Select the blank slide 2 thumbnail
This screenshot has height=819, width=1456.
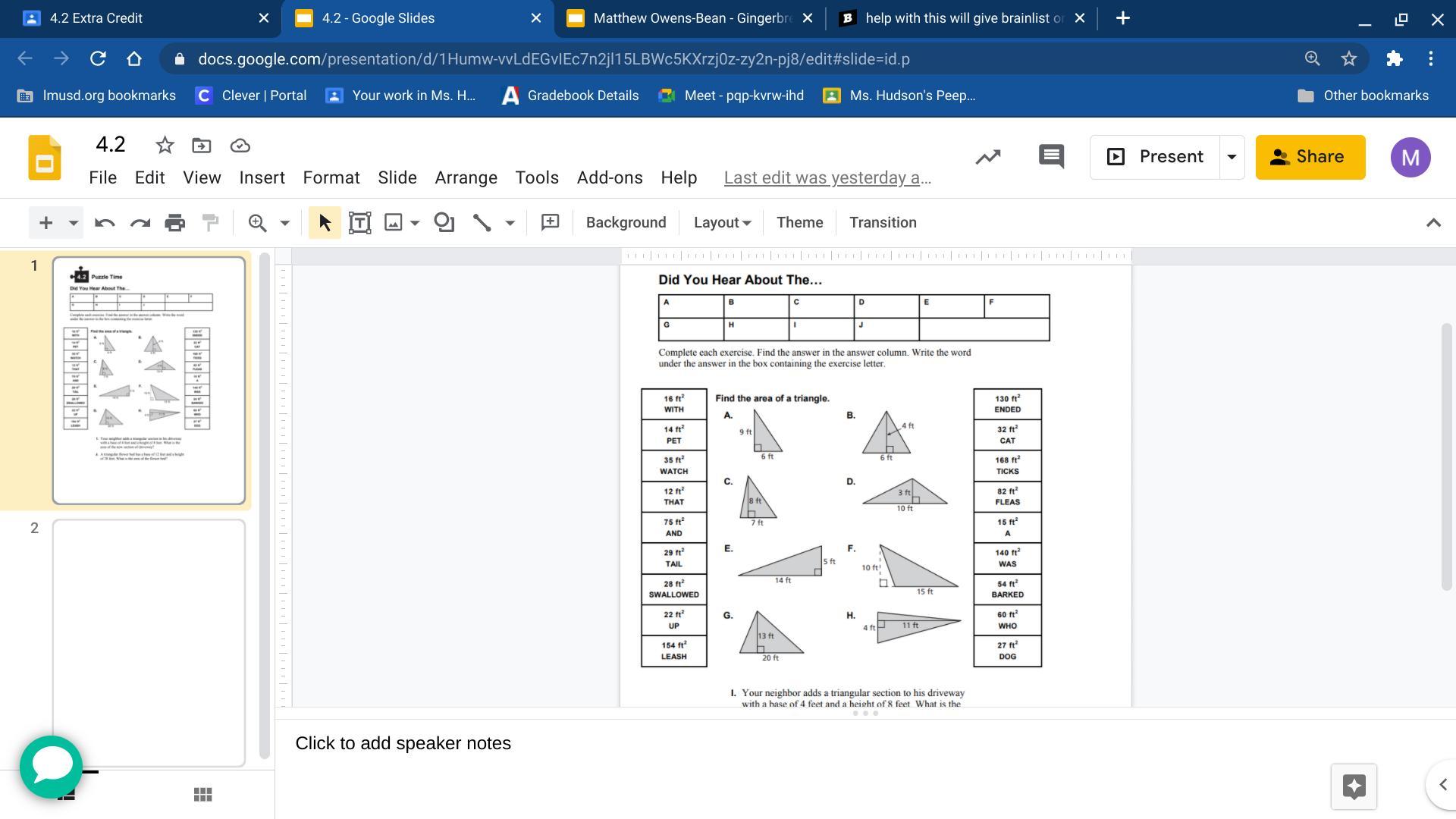click(x=149, y=642)
